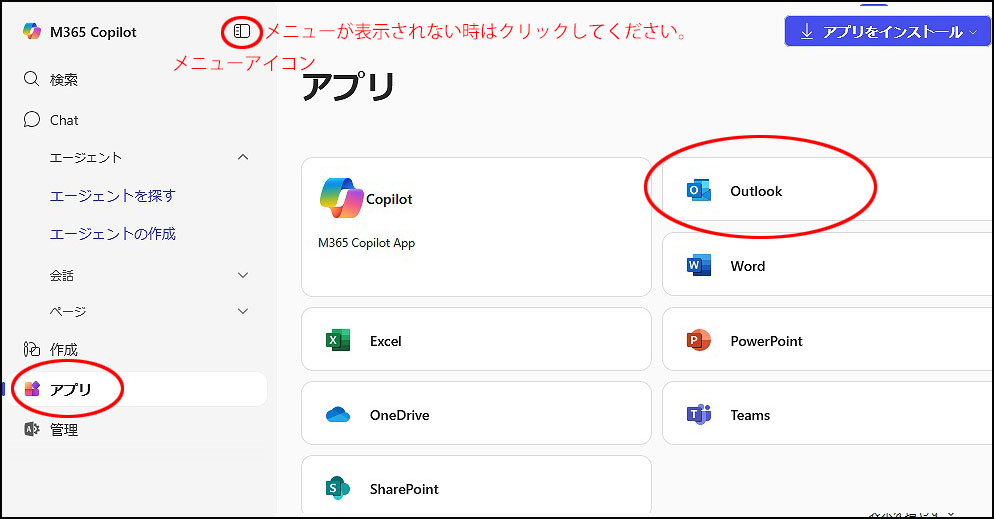This screenshot has width=994, height=519.
Task: Click the Excel card label
Action: click(385, 341)
